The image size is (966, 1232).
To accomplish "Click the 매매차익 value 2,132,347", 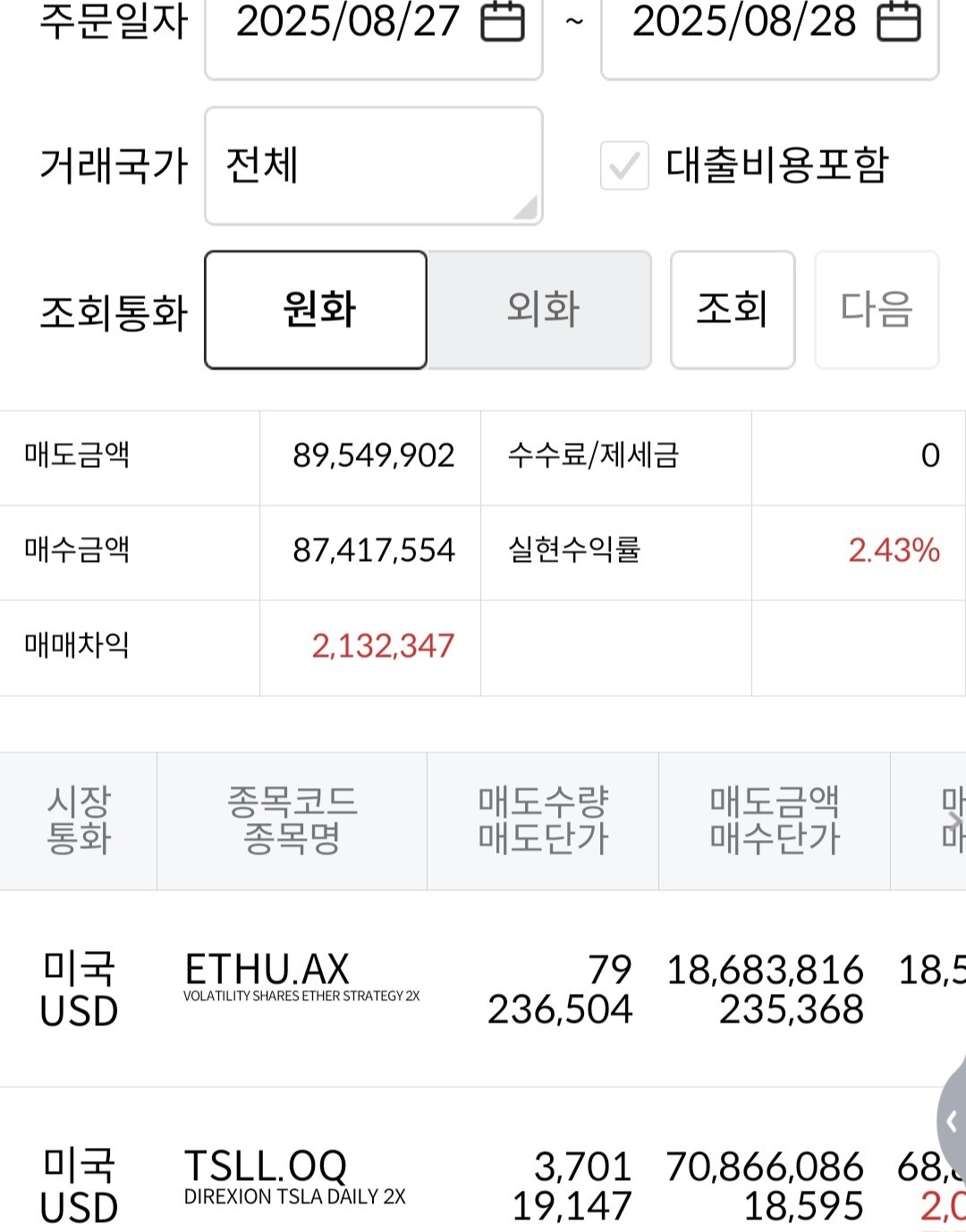I will tap(383, 646).
